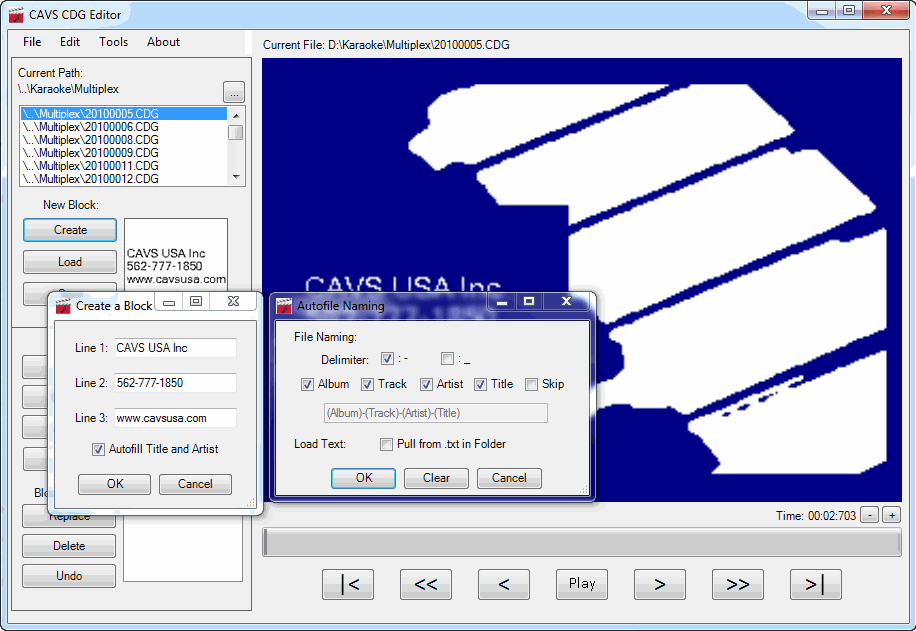
Task: Maximize the Autofile Naming dialog
Action: point(529,301)
